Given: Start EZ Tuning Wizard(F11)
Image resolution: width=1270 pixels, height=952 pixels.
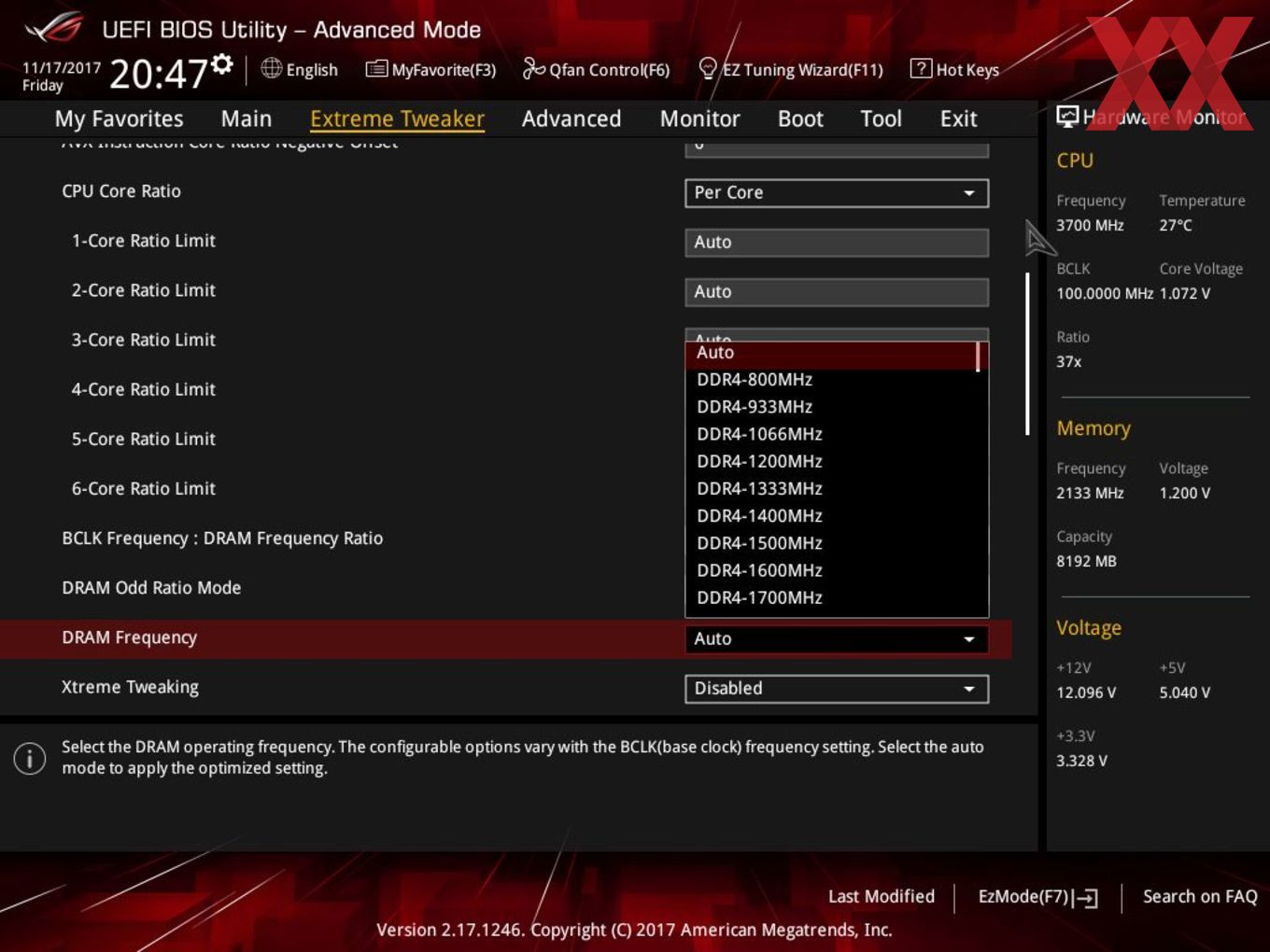Looking at the screenshot, I should pyautogui.click(x=791, y=69).
